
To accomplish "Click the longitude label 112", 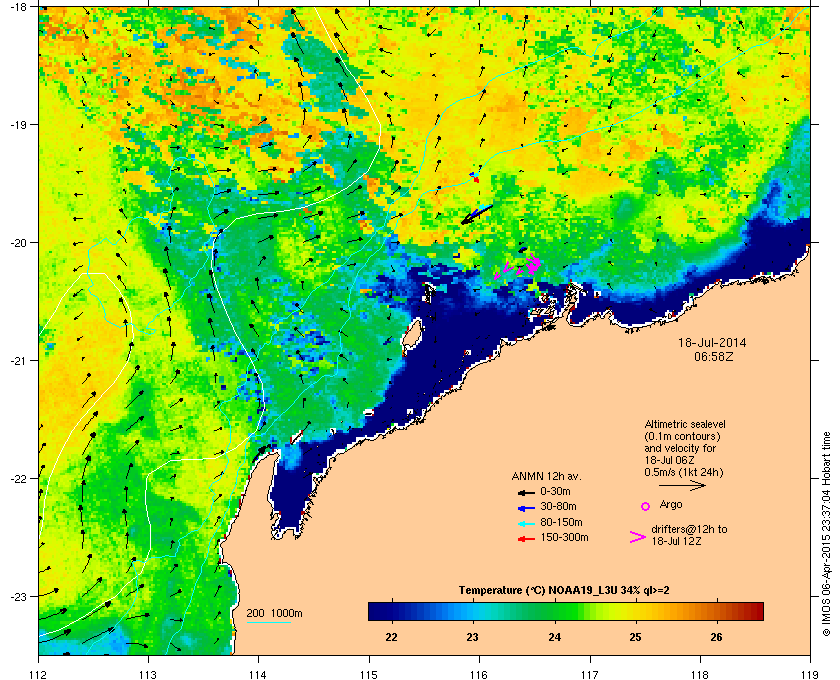I will click(39, 674).
